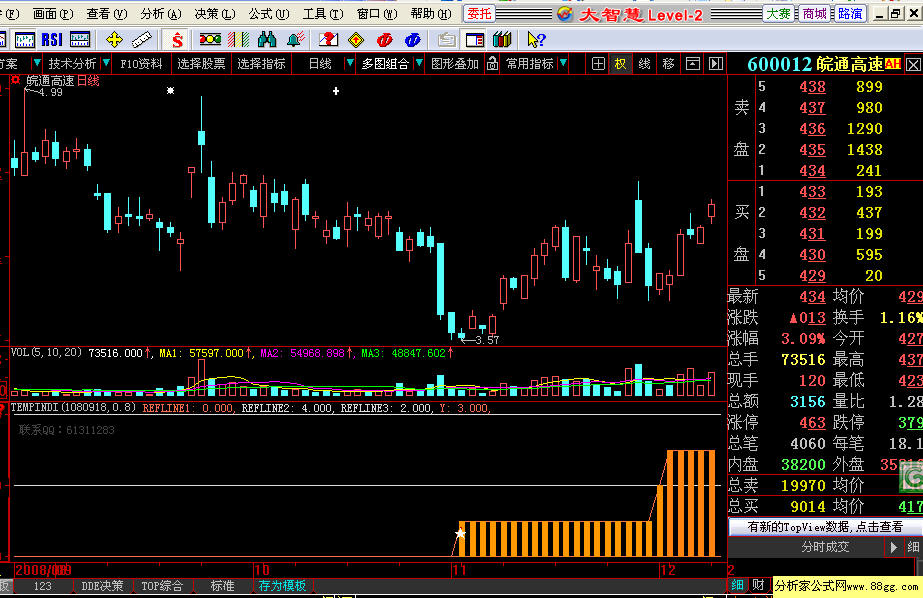Switch to the 标准 bottom tab
This screenshot has height=598, width=923.
(222, 586)
